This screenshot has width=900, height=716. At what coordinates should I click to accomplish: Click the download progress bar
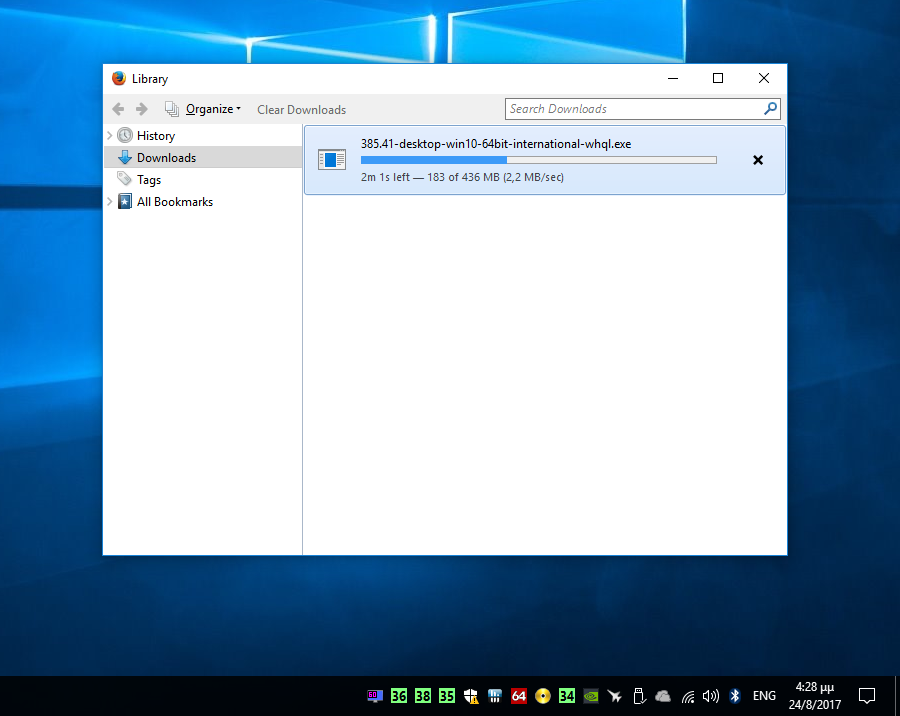pos(538,160)
